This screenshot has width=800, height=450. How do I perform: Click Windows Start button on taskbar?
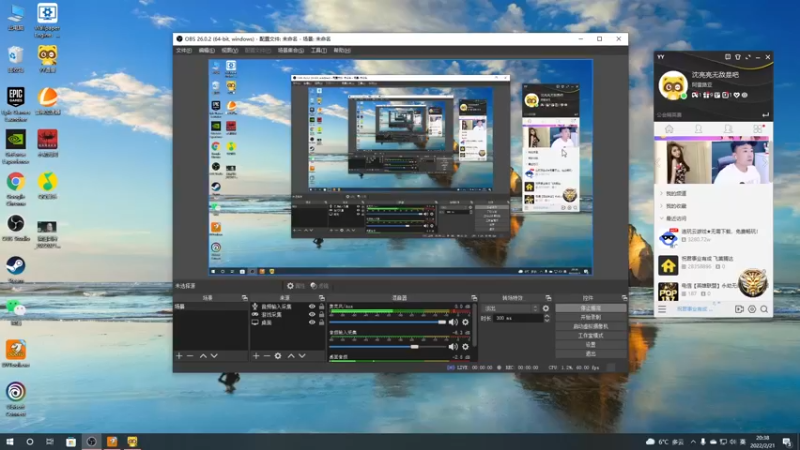pos(10,442)
